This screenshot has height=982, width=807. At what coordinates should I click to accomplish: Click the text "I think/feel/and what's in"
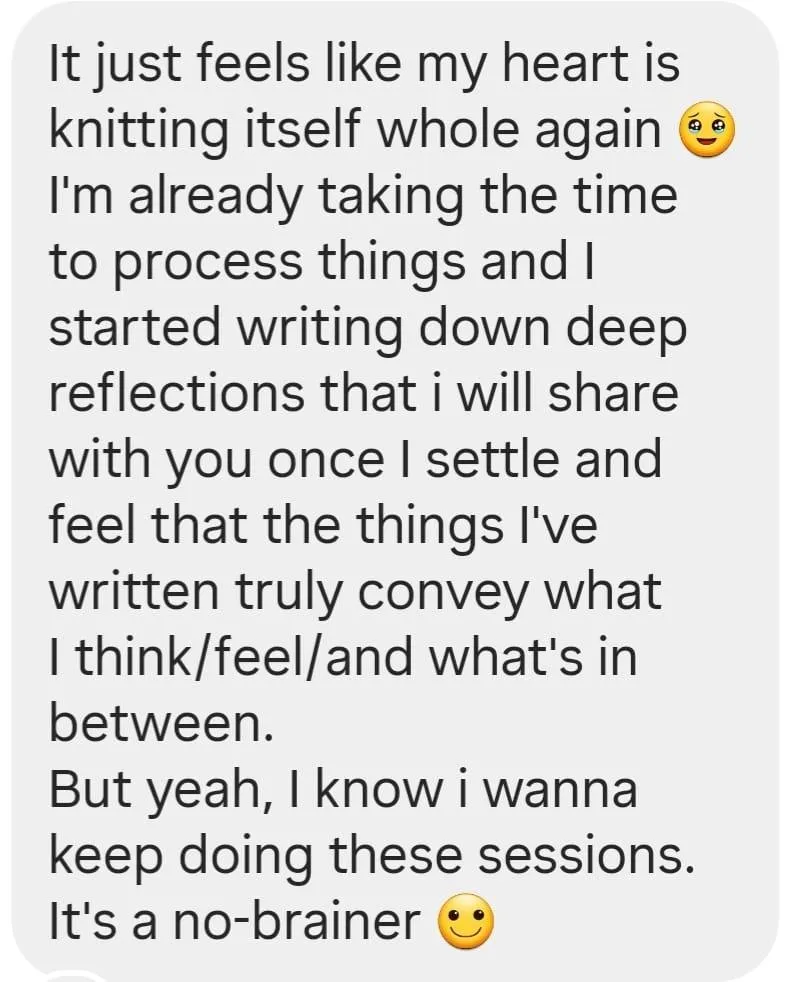pos(343,657)
